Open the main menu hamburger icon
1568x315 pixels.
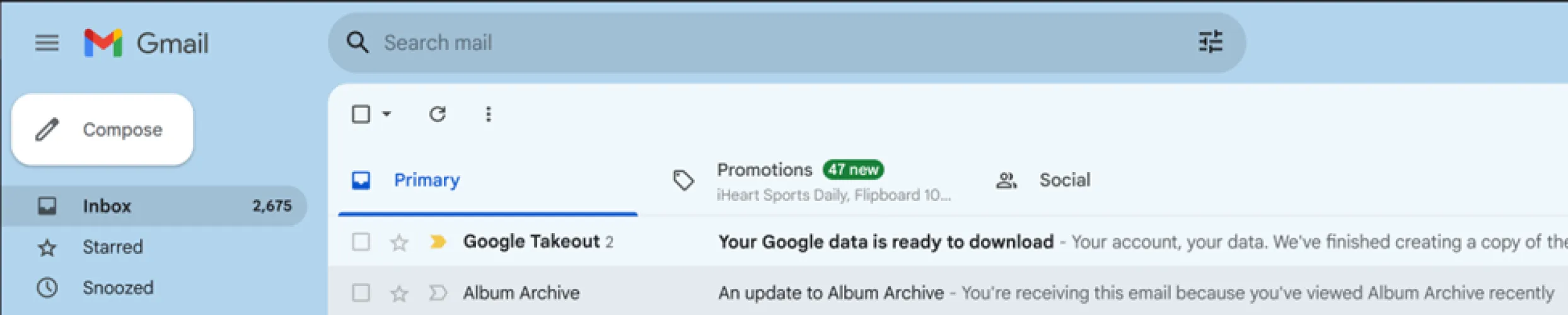[47, 43]
